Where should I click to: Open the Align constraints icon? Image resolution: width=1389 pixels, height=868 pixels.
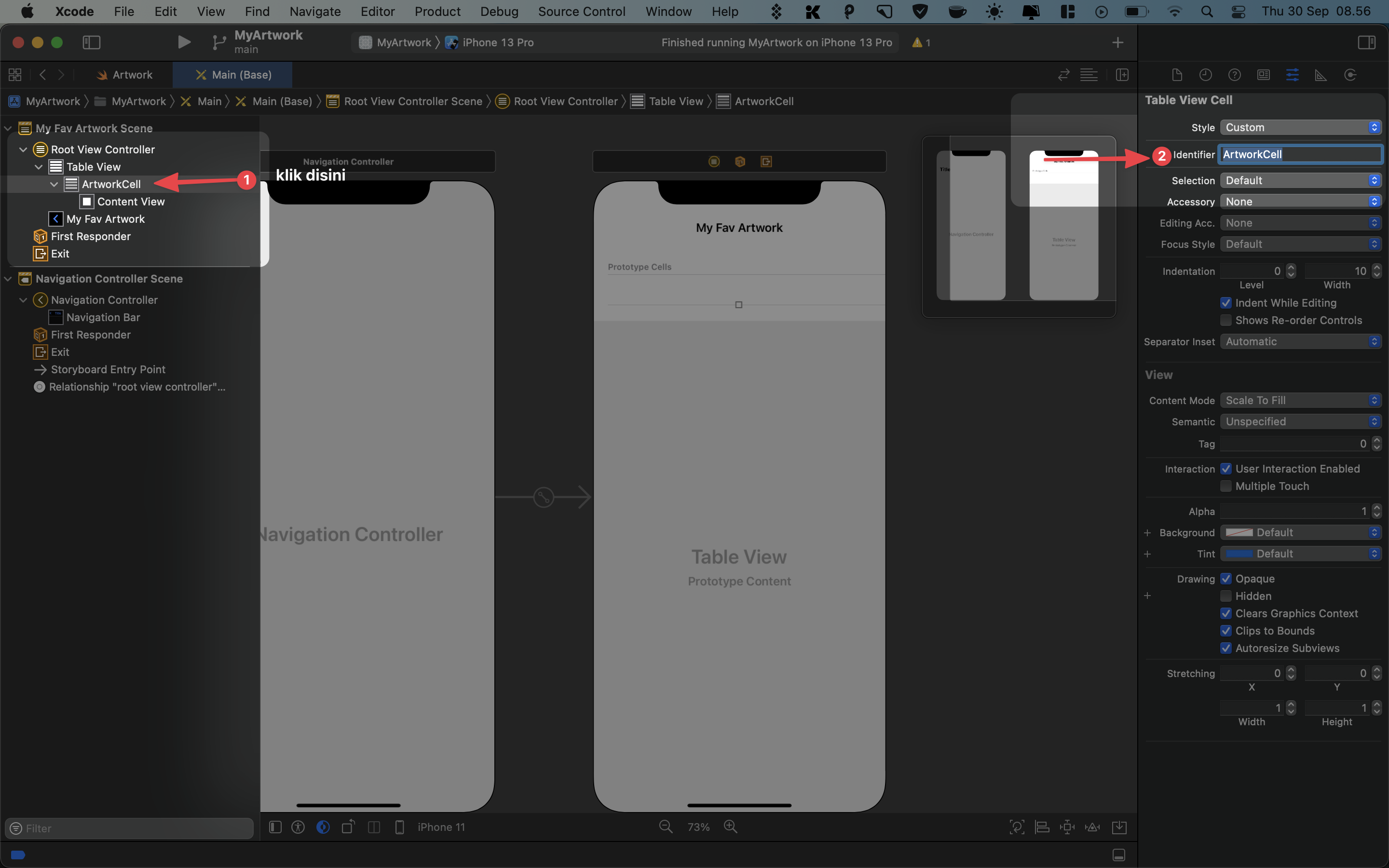[x=1042, y=827]
